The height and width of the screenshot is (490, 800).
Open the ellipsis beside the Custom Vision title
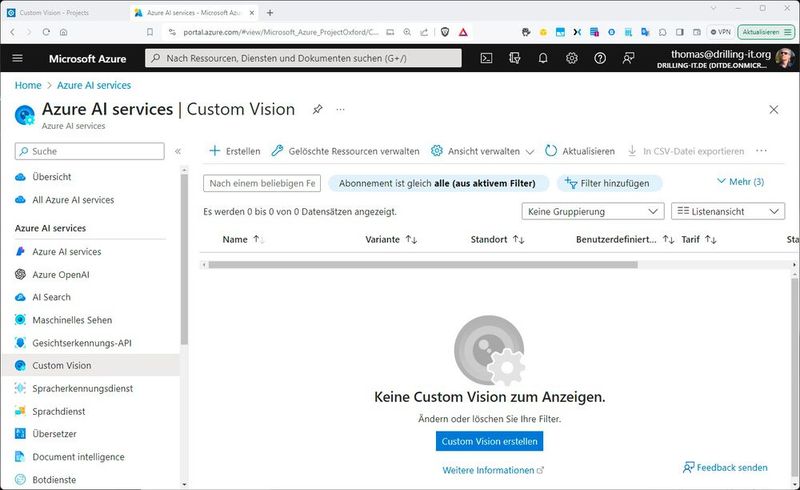[340, 109]
